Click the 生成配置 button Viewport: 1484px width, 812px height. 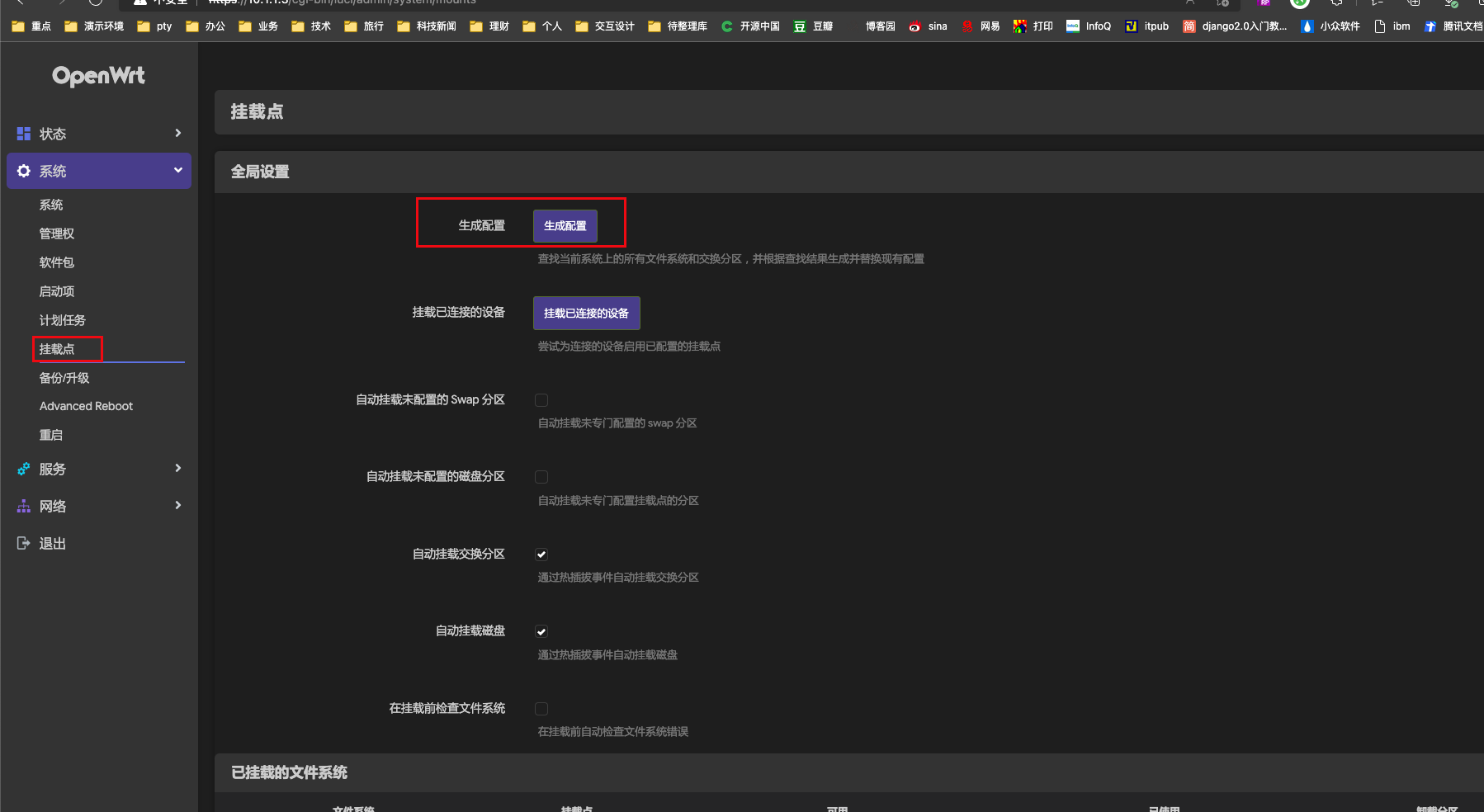click(565, 226)
